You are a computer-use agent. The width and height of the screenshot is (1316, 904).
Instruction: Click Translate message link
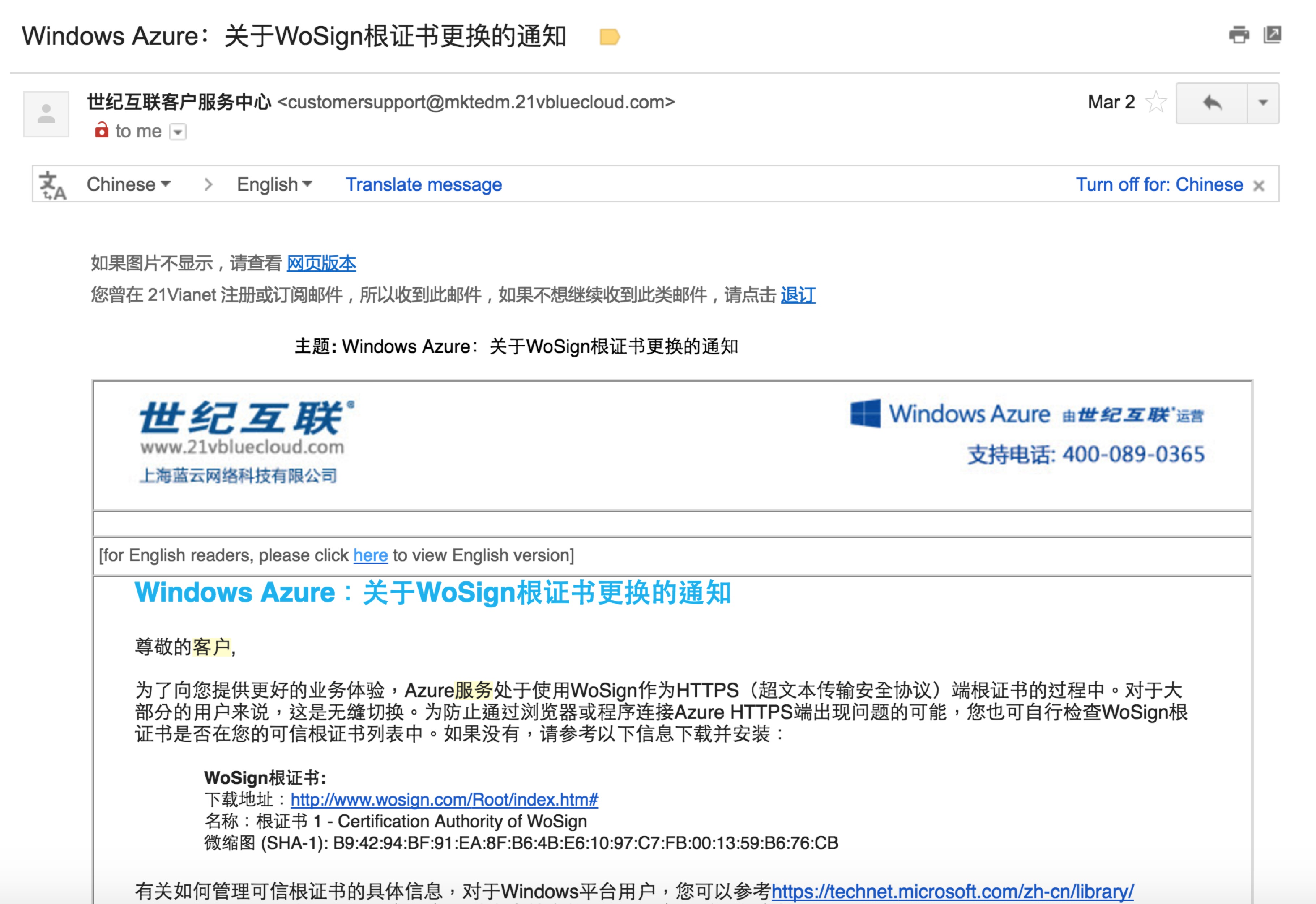[x=424, y=185]
